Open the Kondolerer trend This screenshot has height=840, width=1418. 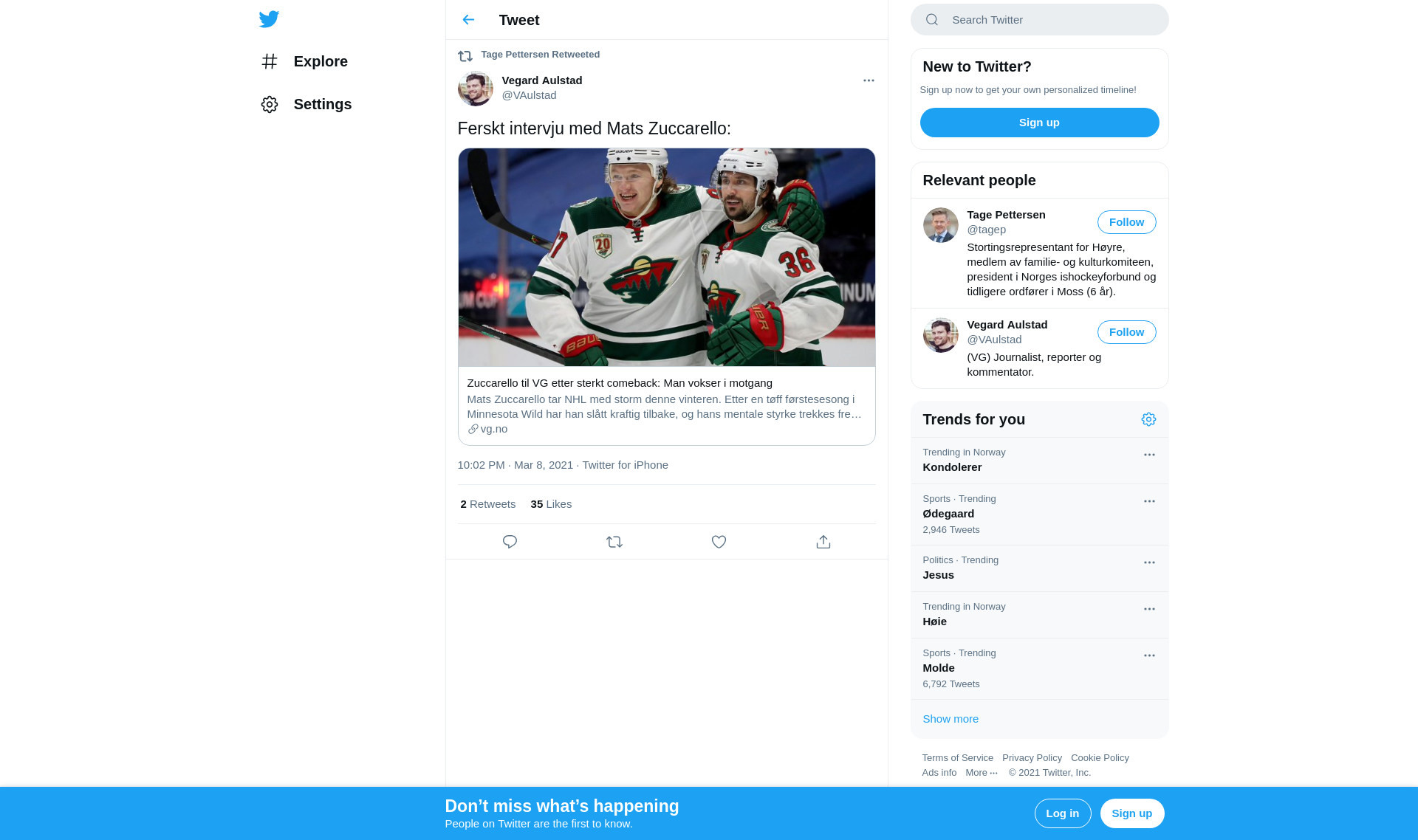[1040, 461]
